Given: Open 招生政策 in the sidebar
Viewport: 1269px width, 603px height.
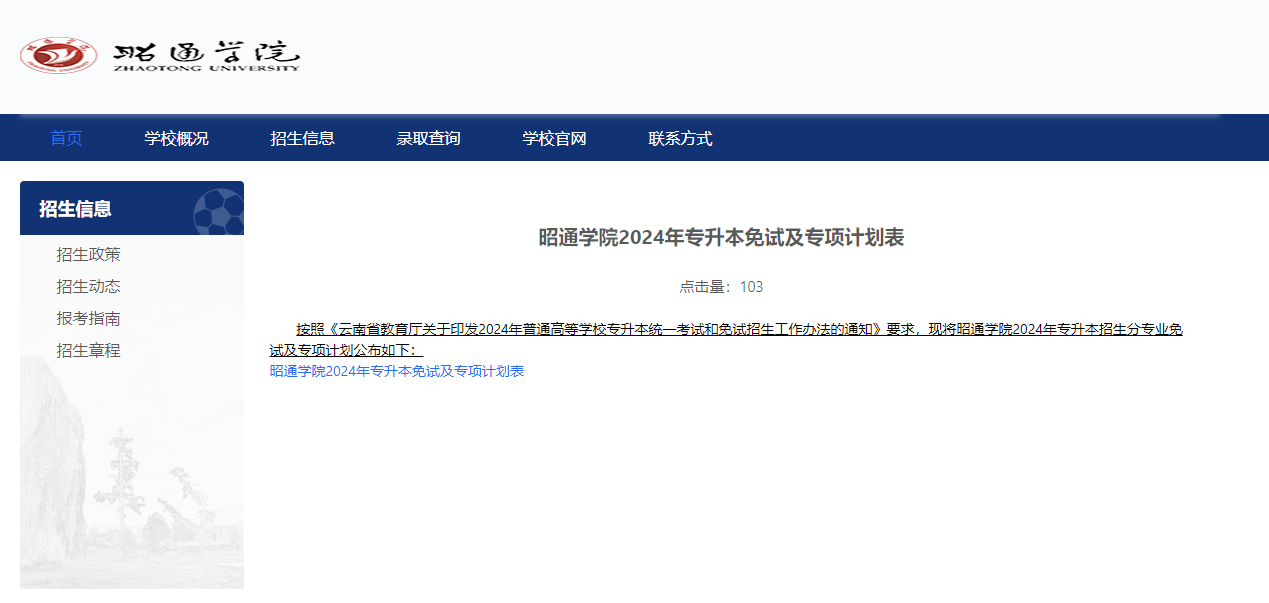Looking at the screenshot, I should [x=88, y=255].
